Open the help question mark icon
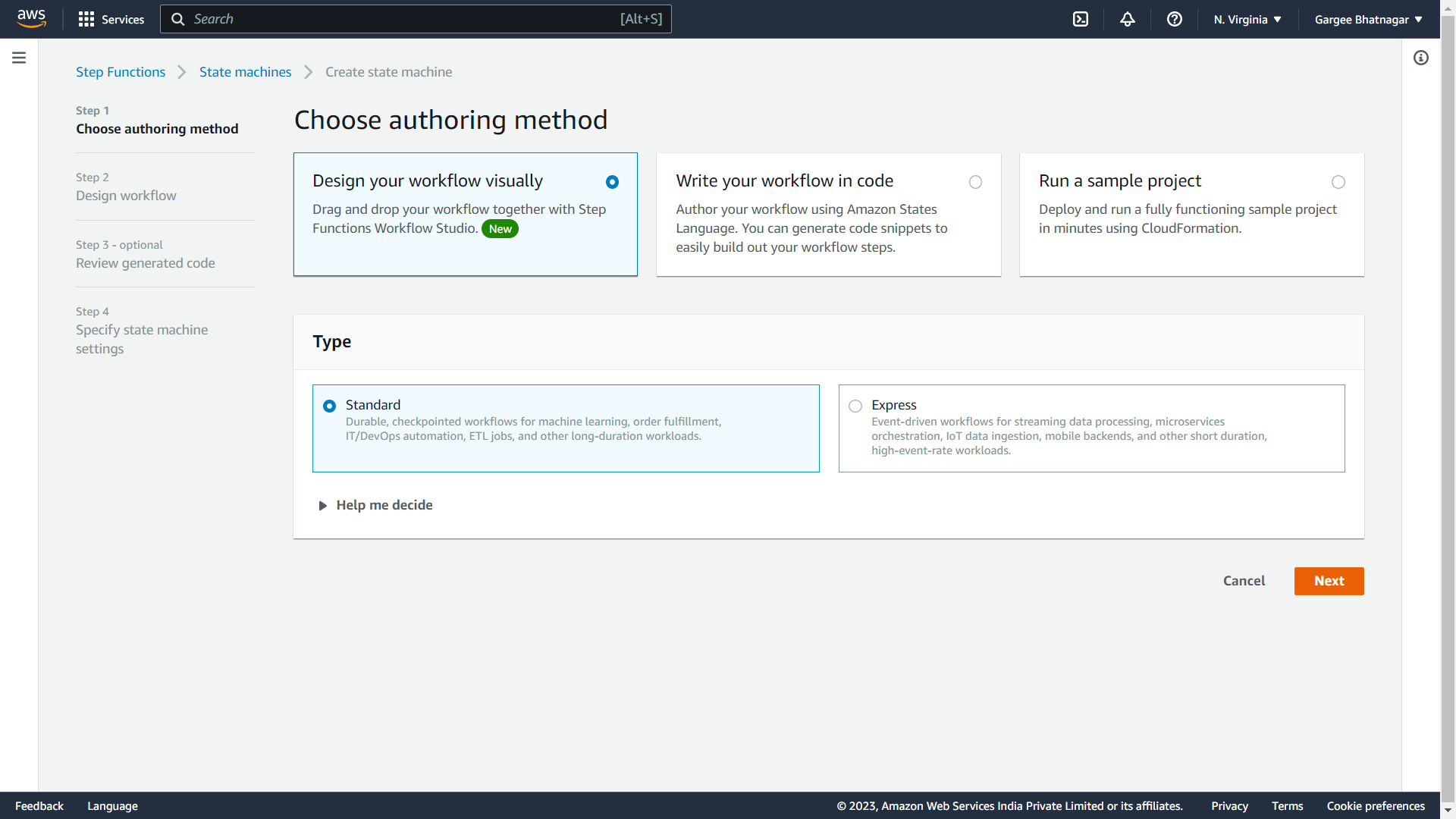Screen dimensions: 1456x819 click(1175, 19)
